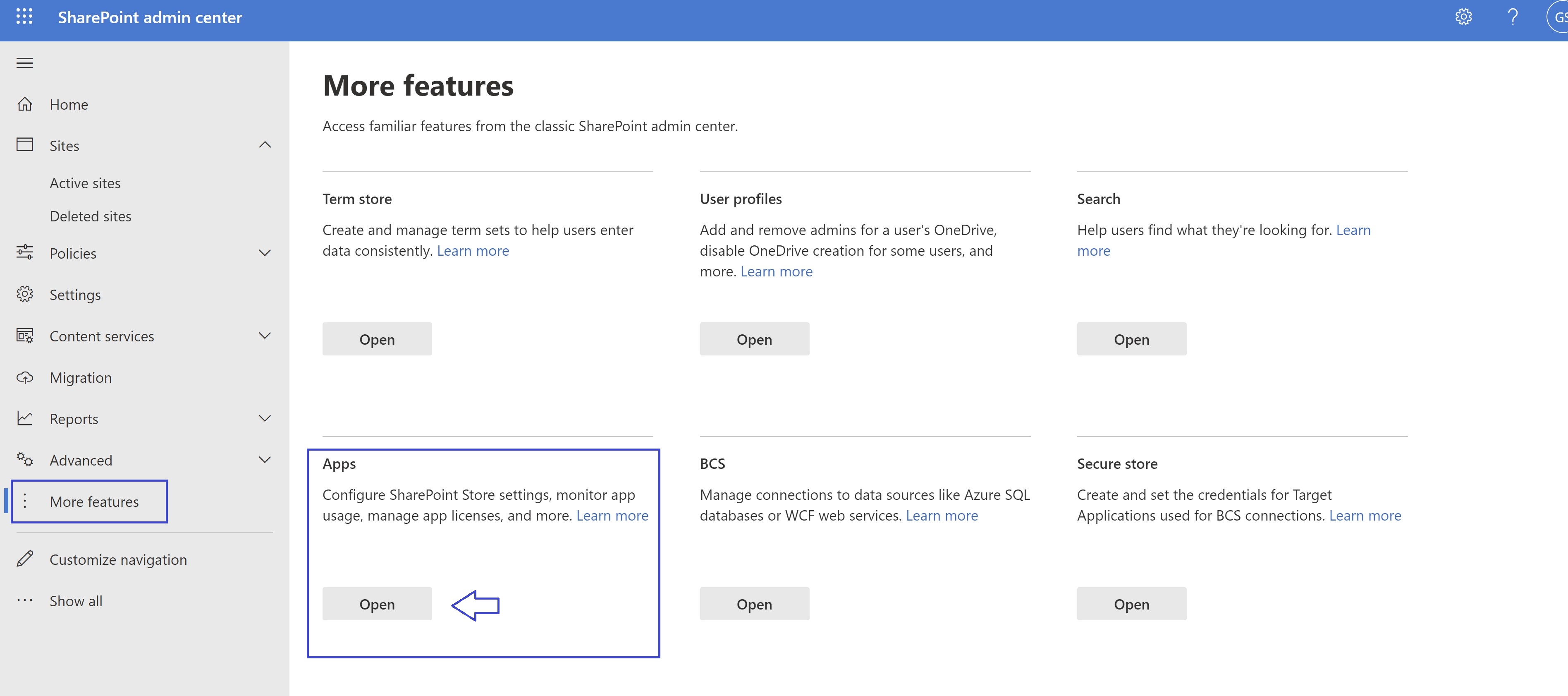Click the Content services label
This screenshot has height=696, width=1568.
tap(102, 336)
